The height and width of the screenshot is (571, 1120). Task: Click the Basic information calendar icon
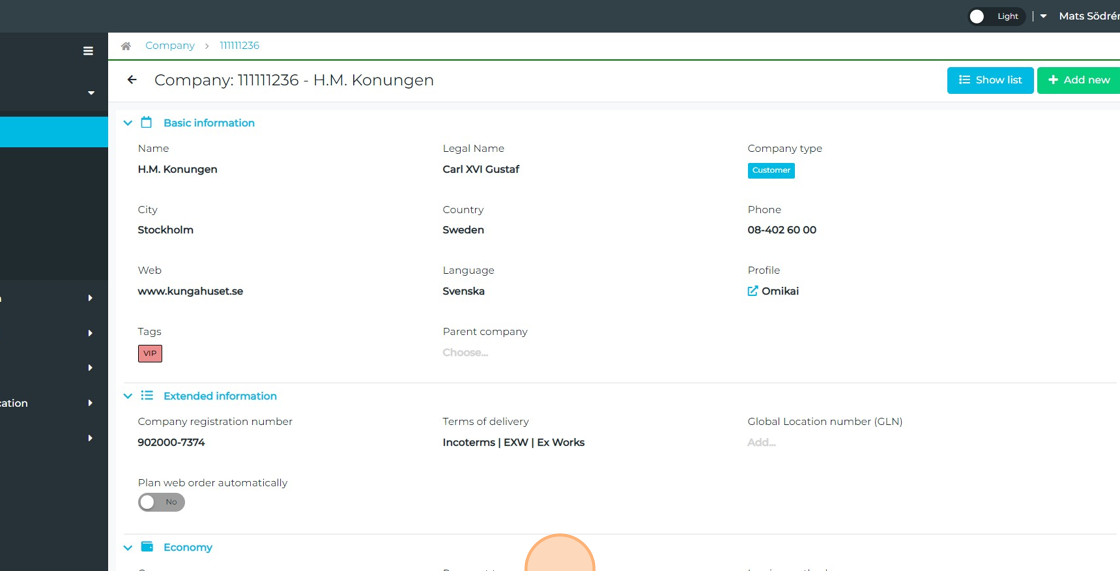pyautogui.click(x=146, y=123)
